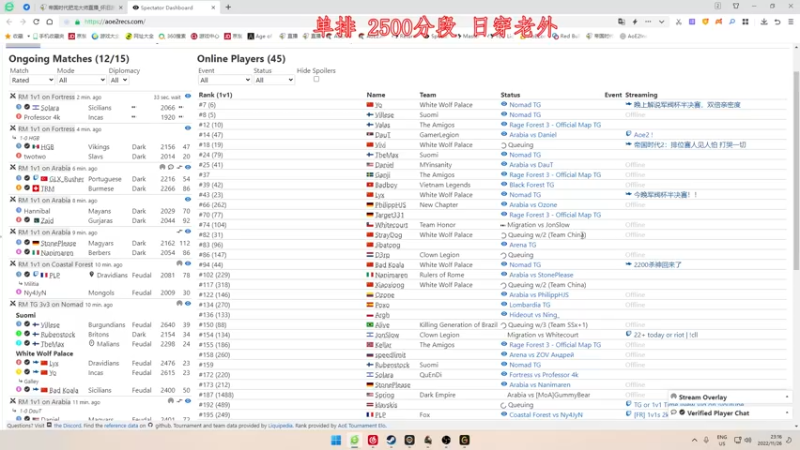Click spectate eye for GLX_Rusher vs TRM match

pos(188,167)
